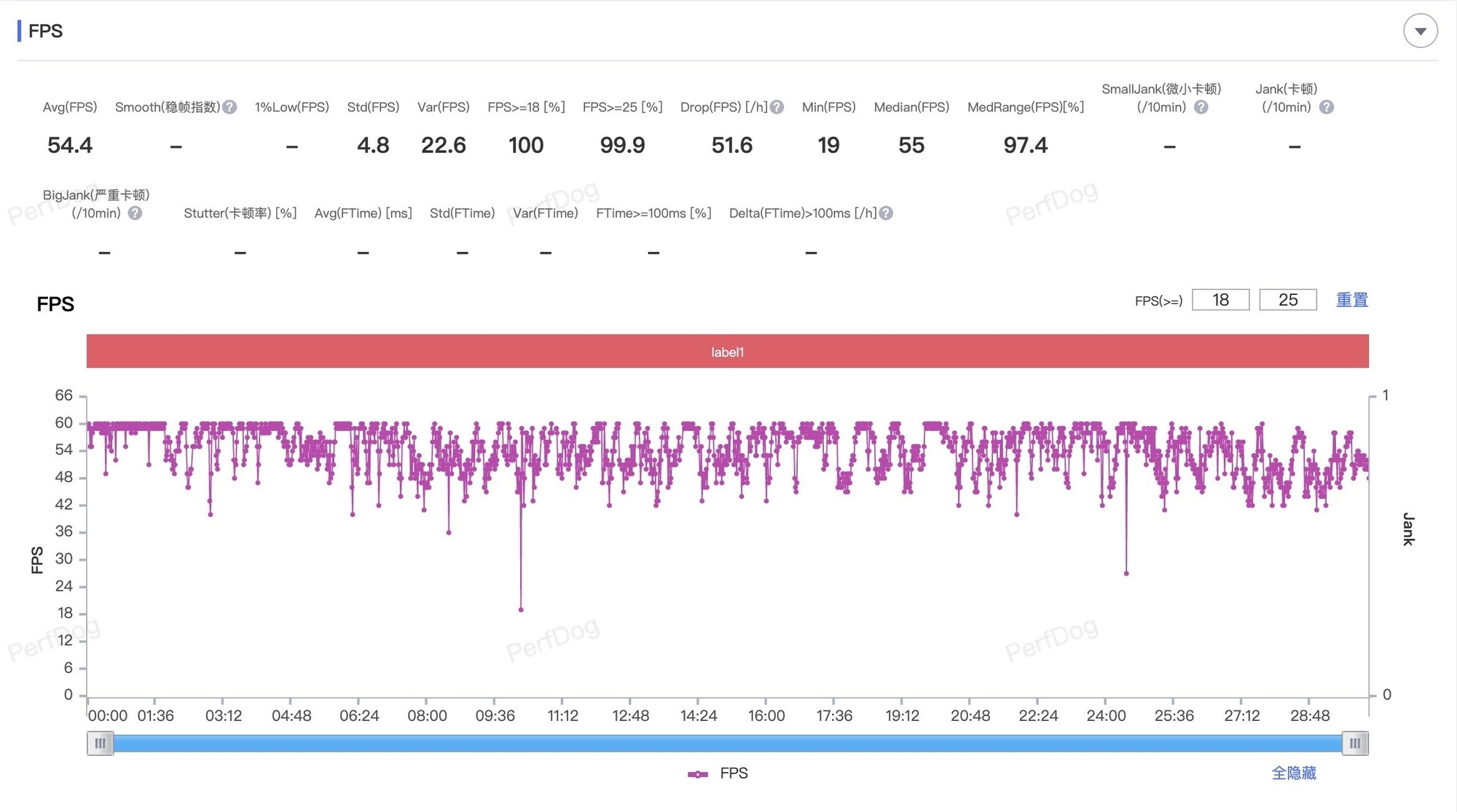Collapse the FPS section with dropdown arrow
This screenshot has width=1457, height=812.
pyautogui.click(x=1420, y=31)
